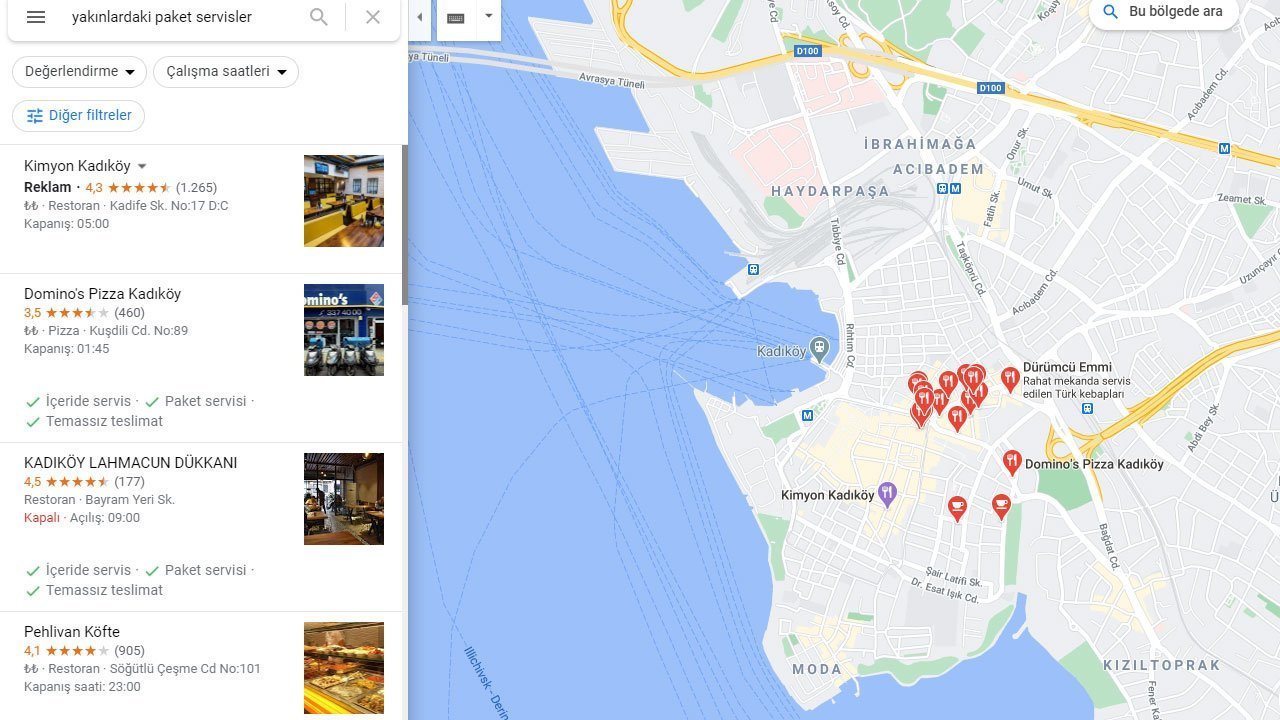
Task: Click Kimyon Kadıköy purple map marker
Action: pyautogui.click(x=887, y=494)
